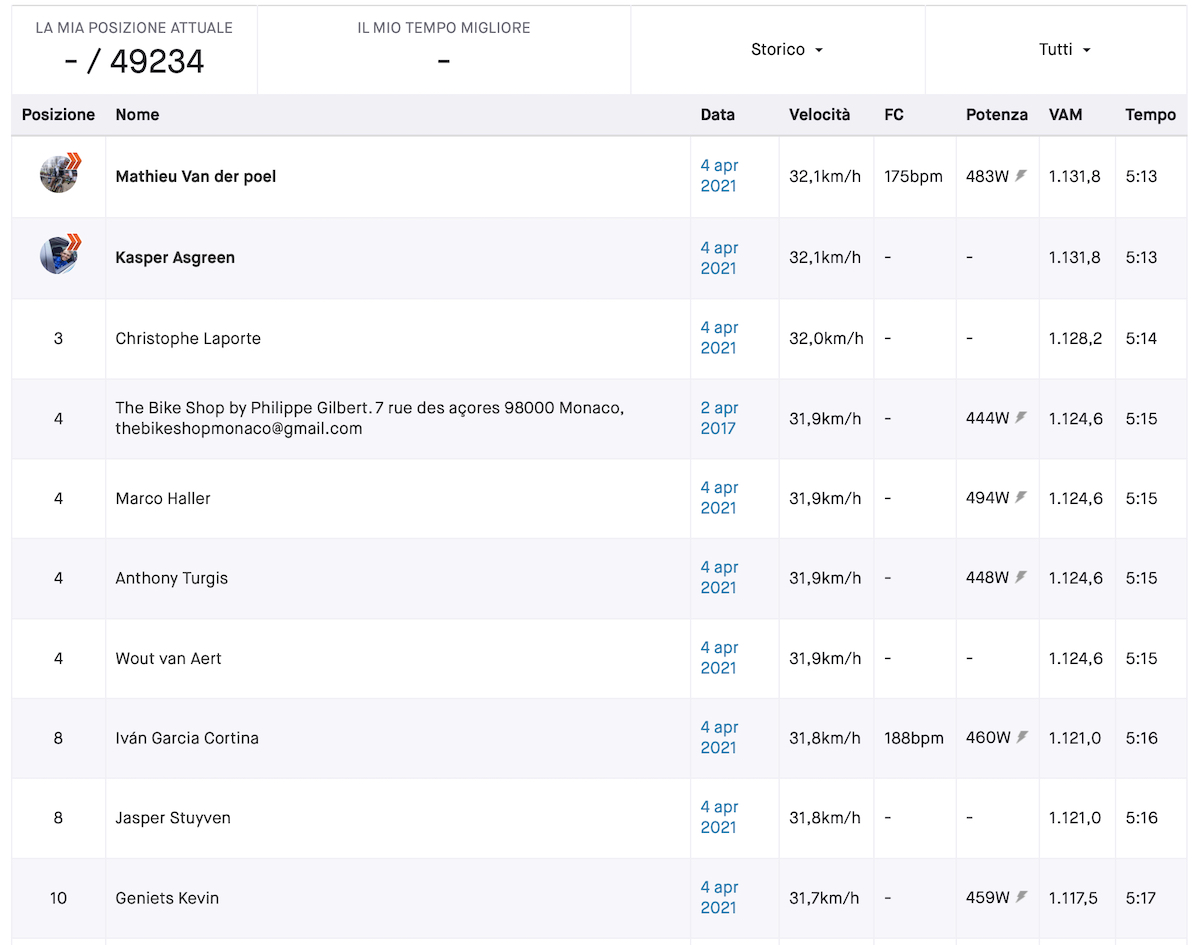Screen dimensions: 1200x945
Task: Open Iván Garcia Cortina's activity date
Action: tap(719, 738)
